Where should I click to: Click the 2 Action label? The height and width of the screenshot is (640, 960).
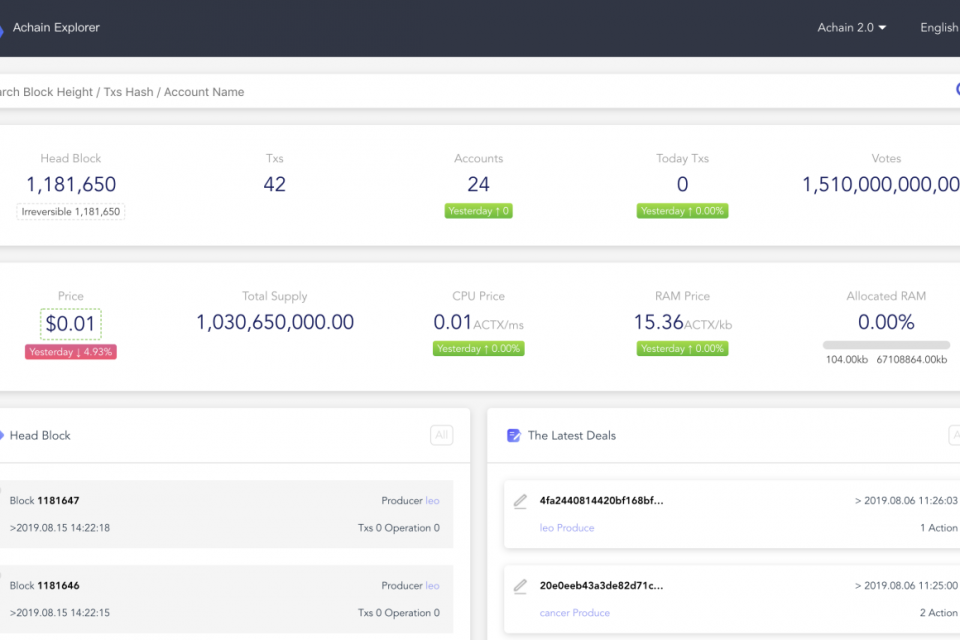[x=939, y=612]
